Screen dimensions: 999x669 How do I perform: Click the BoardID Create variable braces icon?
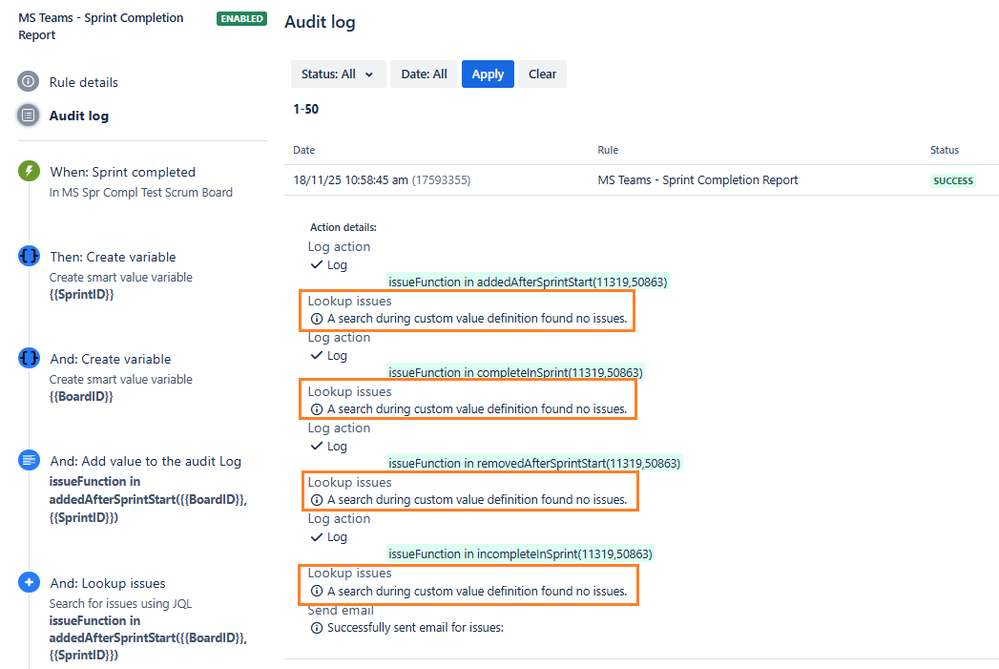[29, 358]
